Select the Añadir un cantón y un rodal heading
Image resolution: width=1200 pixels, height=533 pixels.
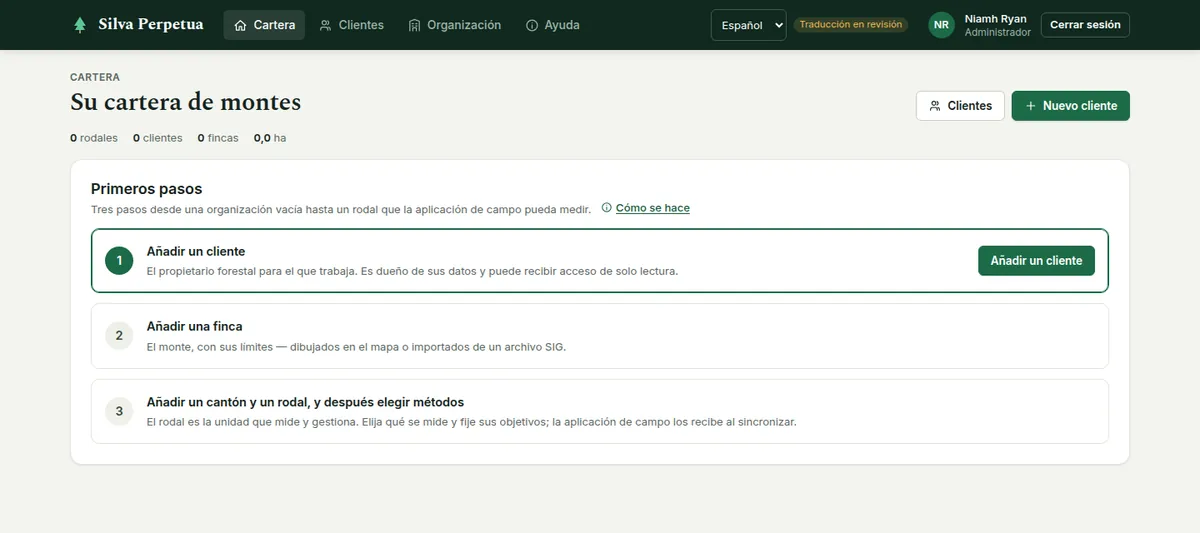(x=305, y=402)
